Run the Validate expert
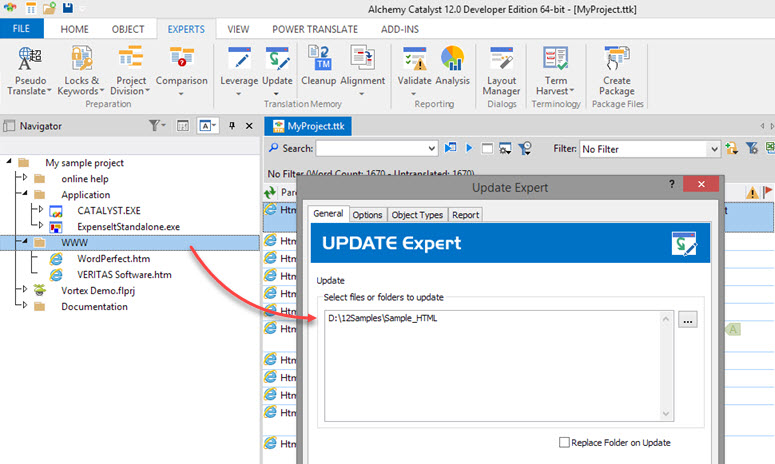Image resolution: width=775 pixels, height=464 pixels. pyautogui.click(x=414, y=71)
